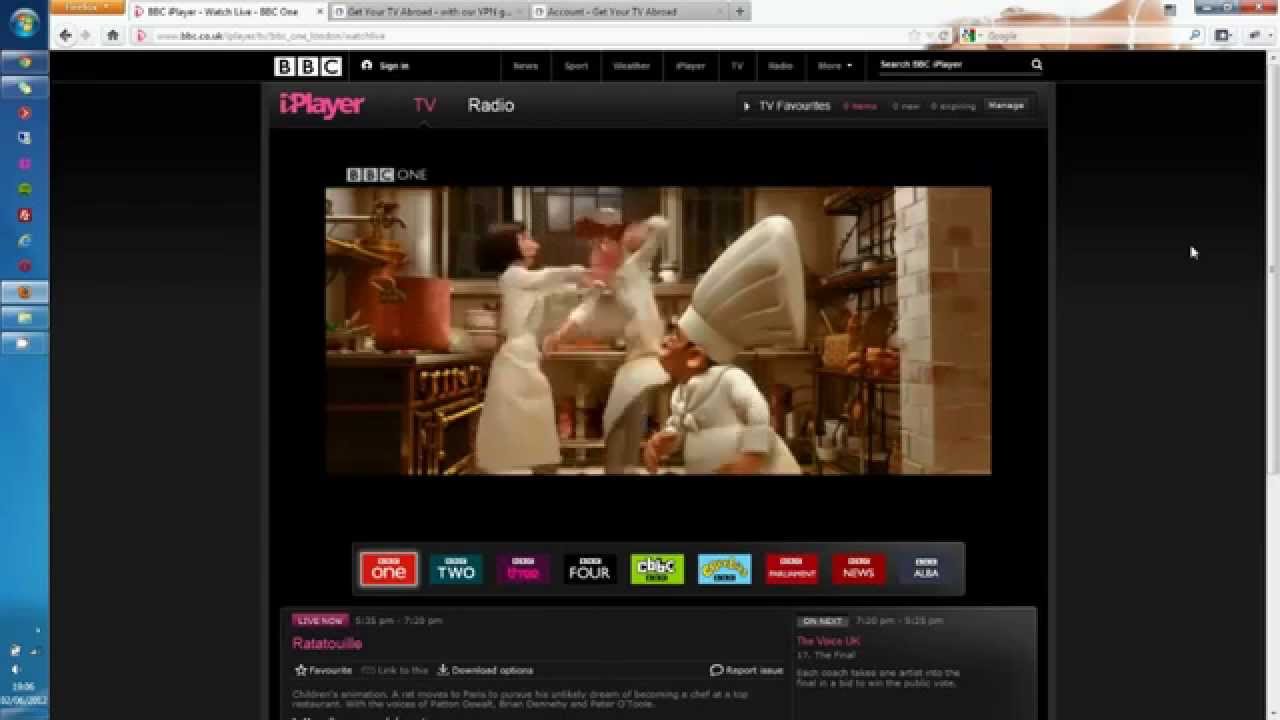Switch to the CBeebies channel
1280x720 pixels.
[724, 569]
